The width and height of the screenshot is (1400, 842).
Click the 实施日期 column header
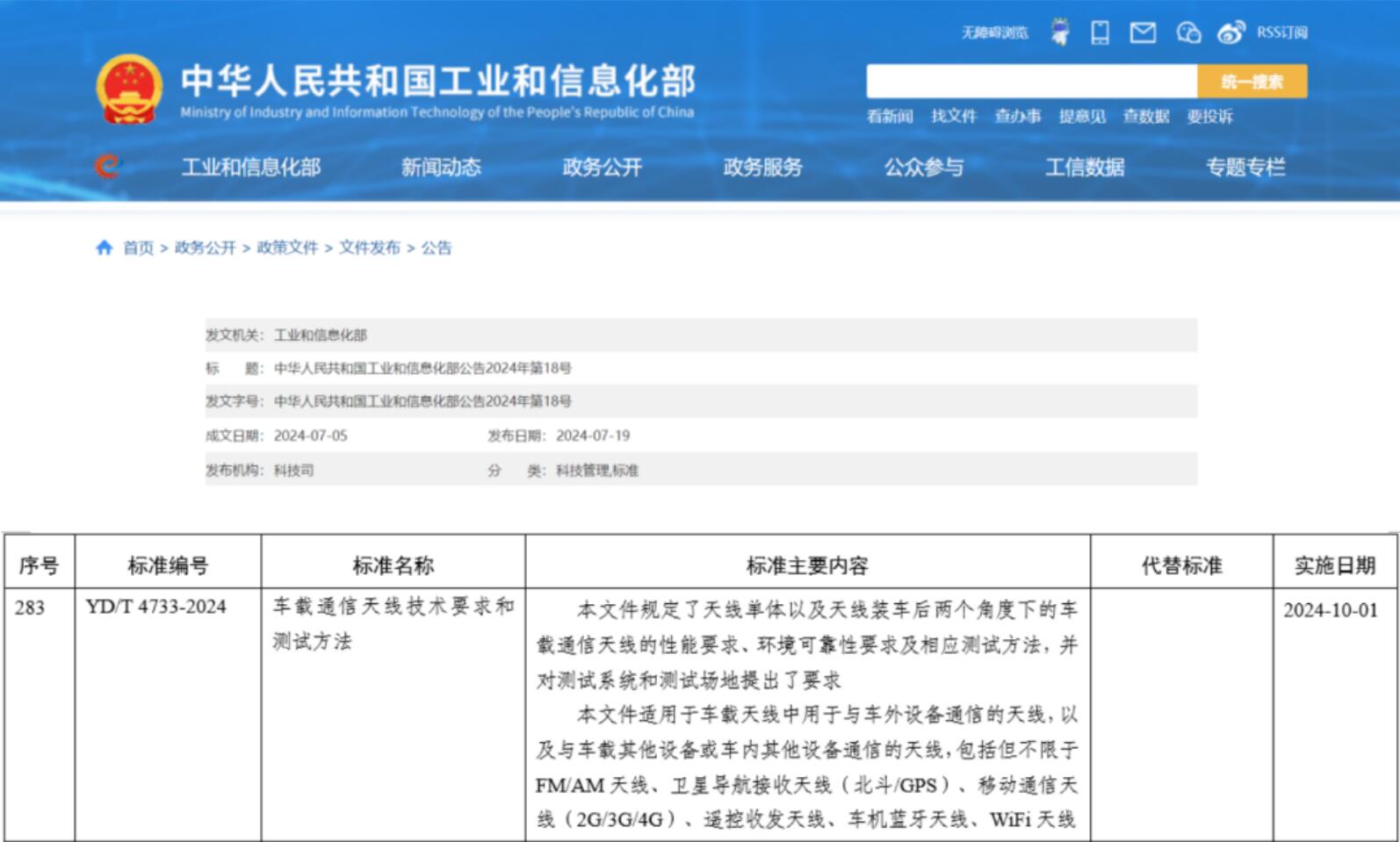[x=1335, y=565]
